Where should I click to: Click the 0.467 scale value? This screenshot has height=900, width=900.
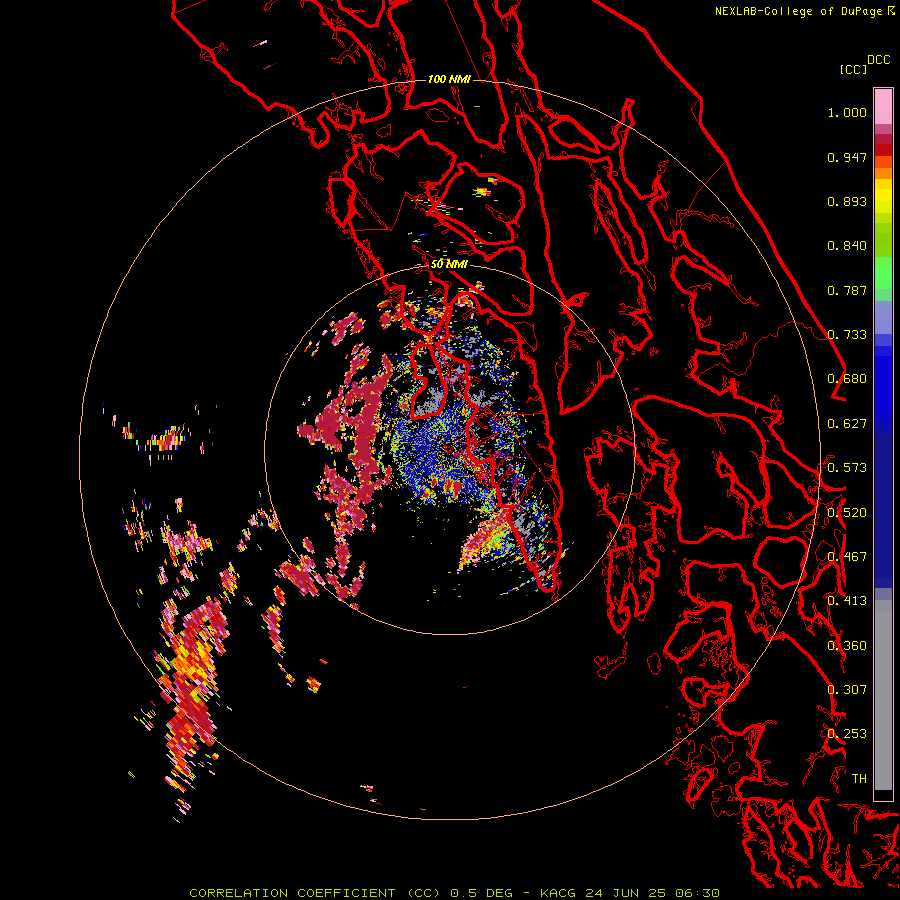847,557
